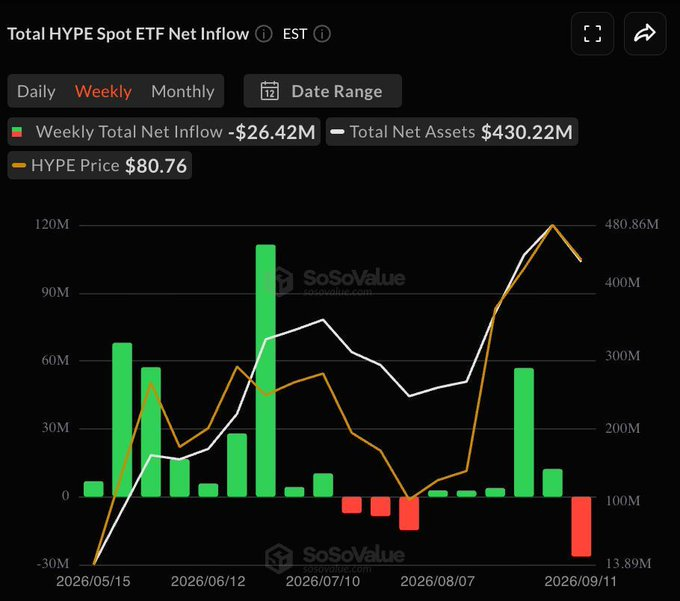This screenshot has width=680, height=601.
Task: Click the $80.76 HYPE price value
Action: tap(156, 166)
